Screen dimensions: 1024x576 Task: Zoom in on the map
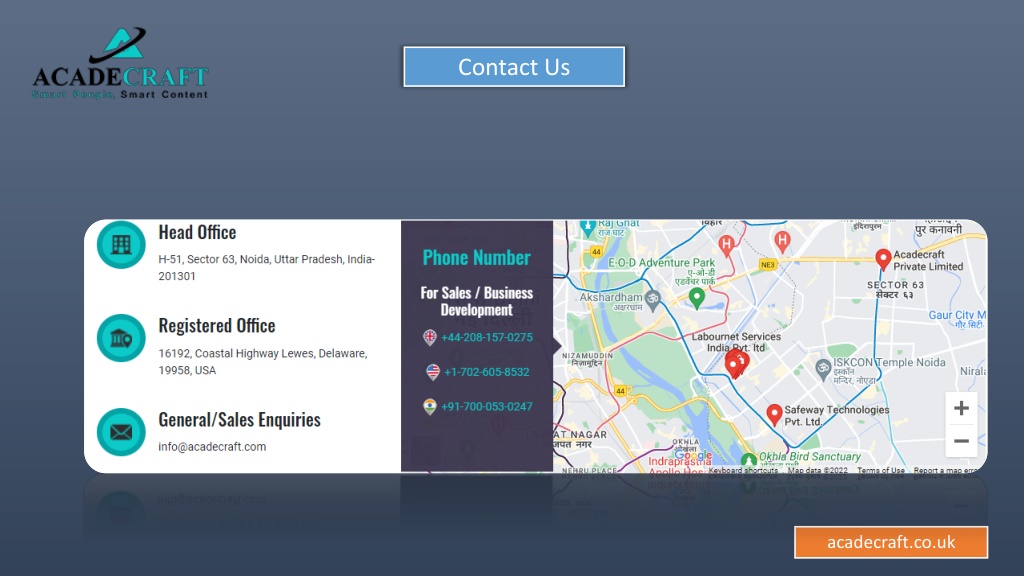tap(961, 408)
